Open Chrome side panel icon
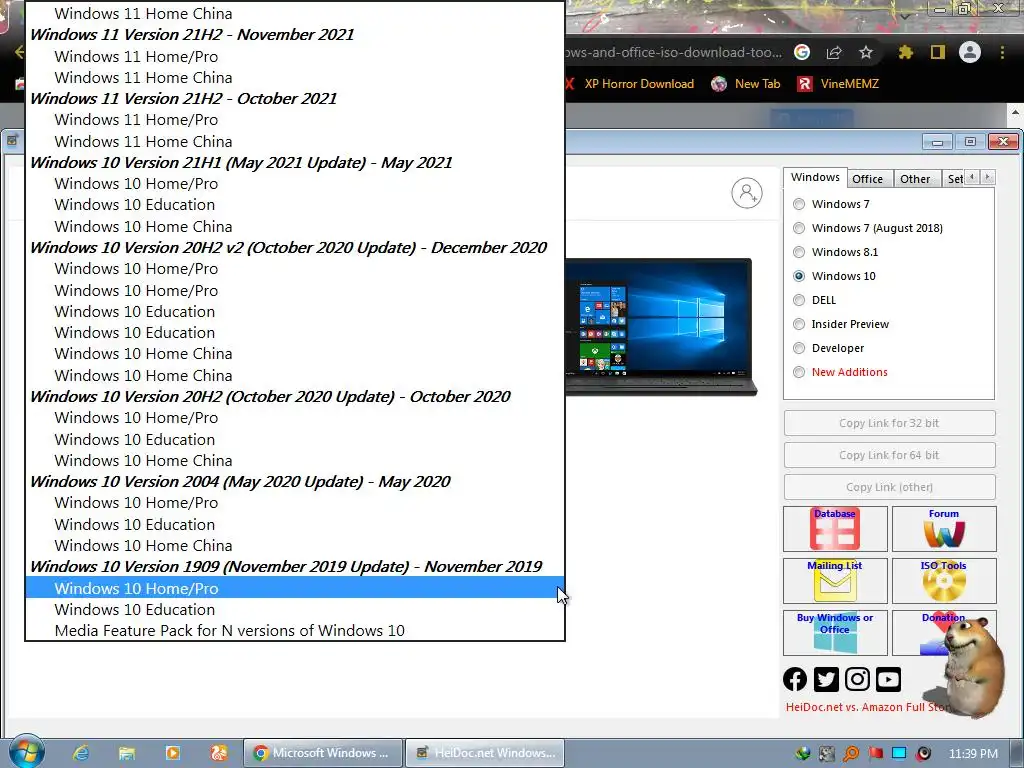Viewport: 1024px width, 768px height. coord(938,52)
